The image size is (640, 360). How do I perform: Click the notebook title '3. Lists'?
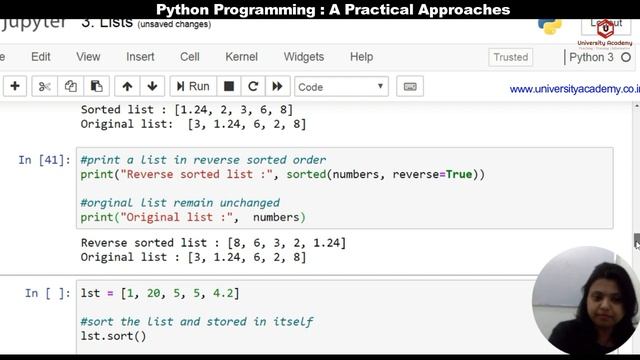(x=107, y=23)
